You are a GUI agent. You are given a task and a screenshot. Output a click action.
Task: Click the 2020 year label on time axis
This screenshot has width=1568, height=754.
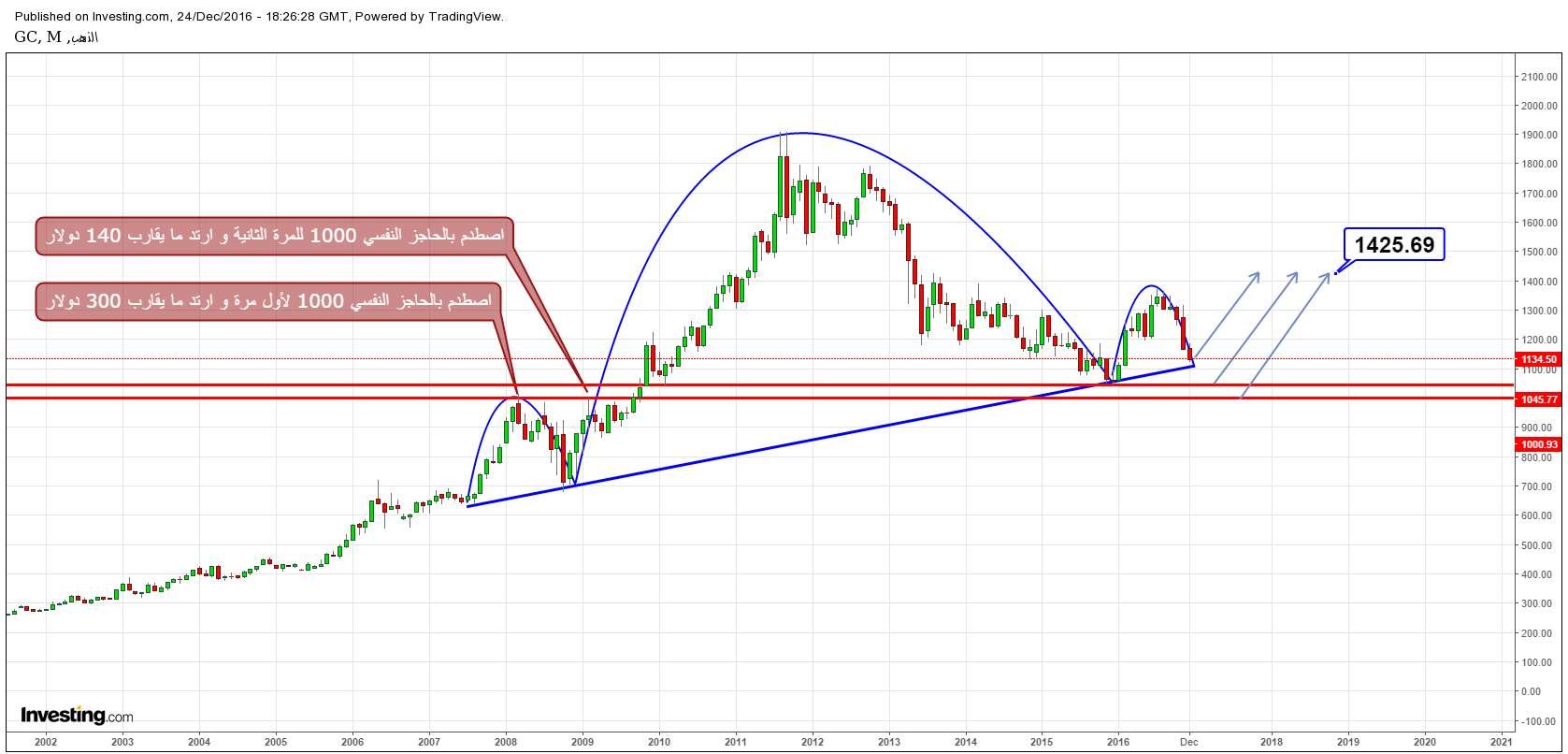(x=1425, y=741)
